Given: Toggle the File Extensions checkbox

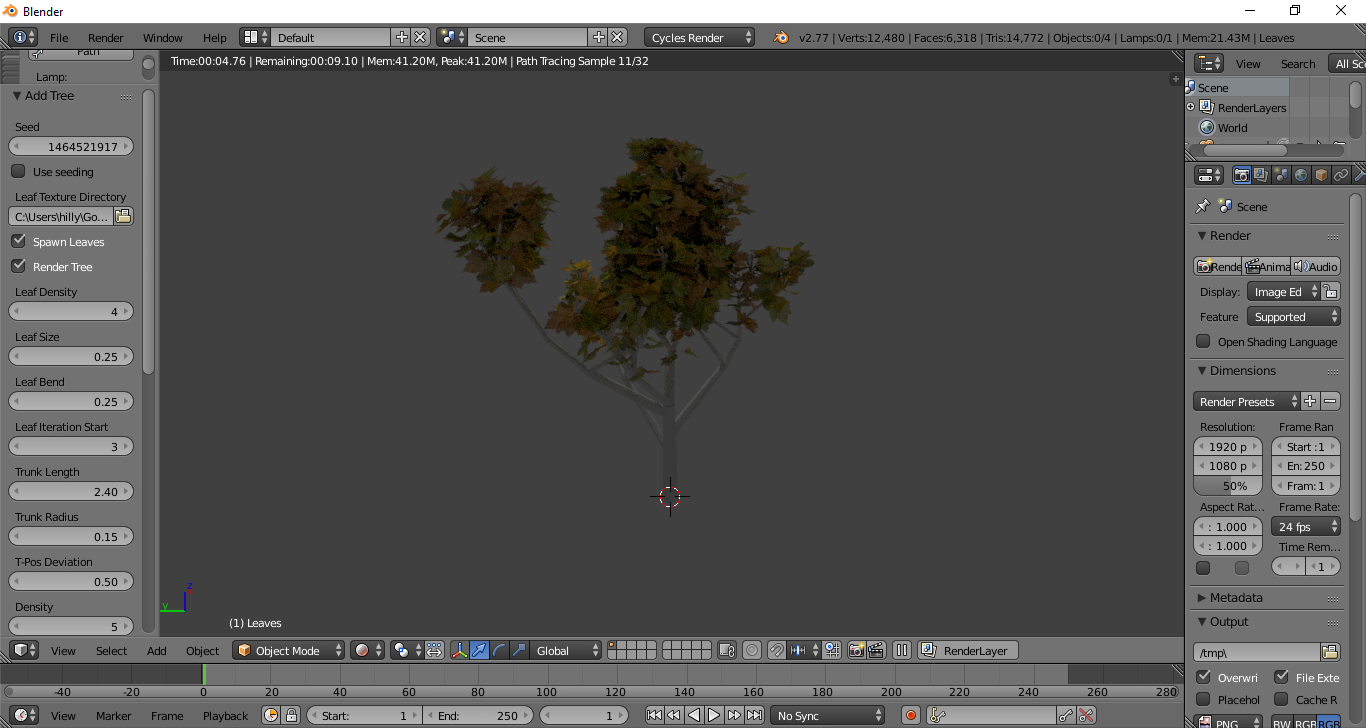Looking at the screenshot, I should pos(1281,677).
